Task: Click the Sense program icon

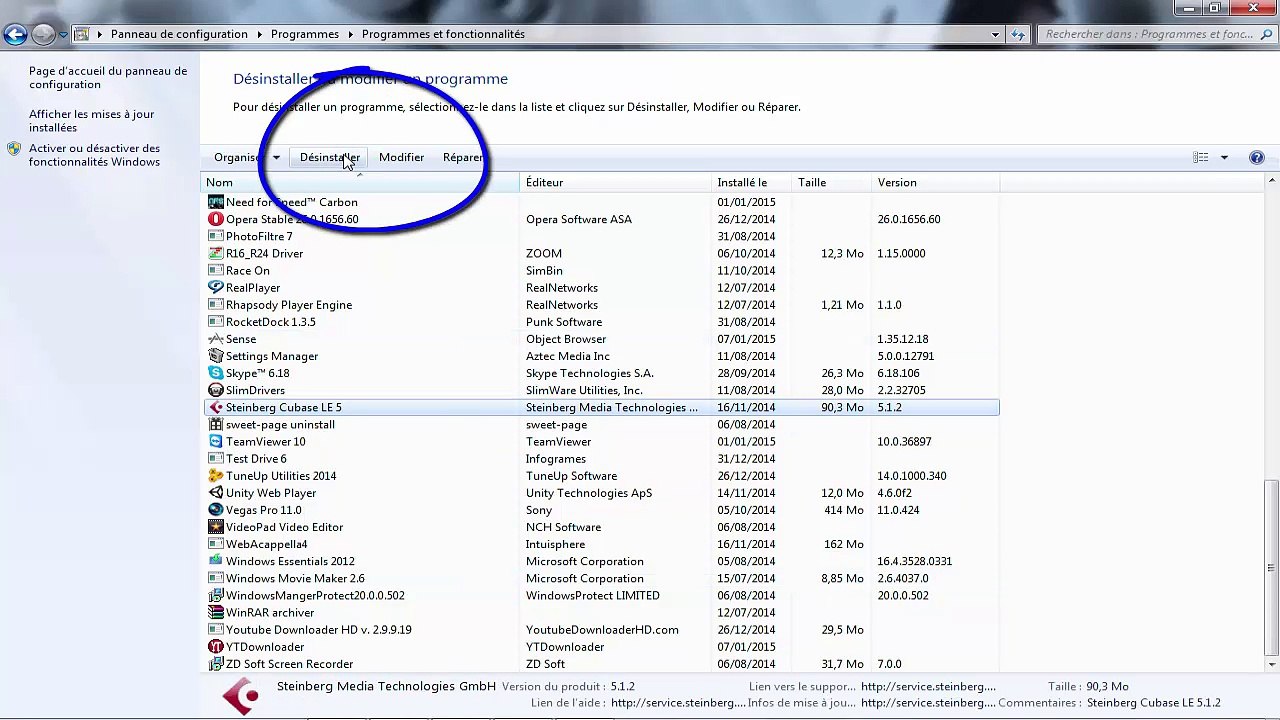Action: click(x=216, y=339)
